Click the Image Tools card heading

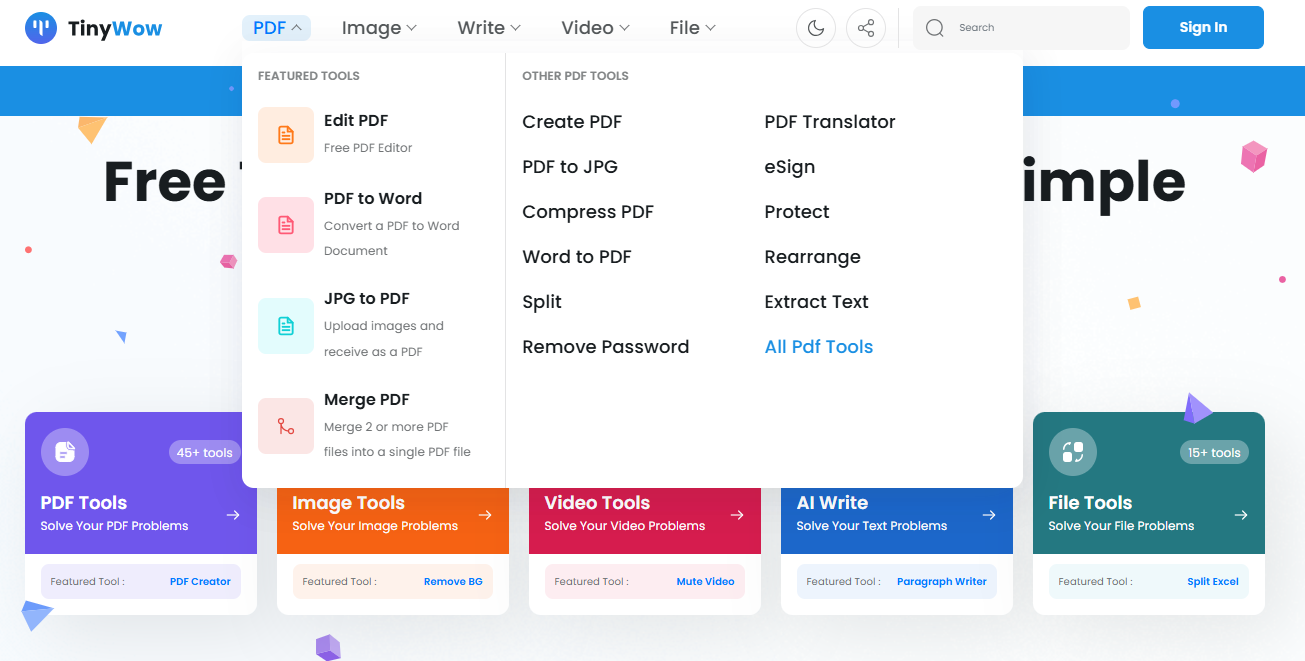[349, 503]
